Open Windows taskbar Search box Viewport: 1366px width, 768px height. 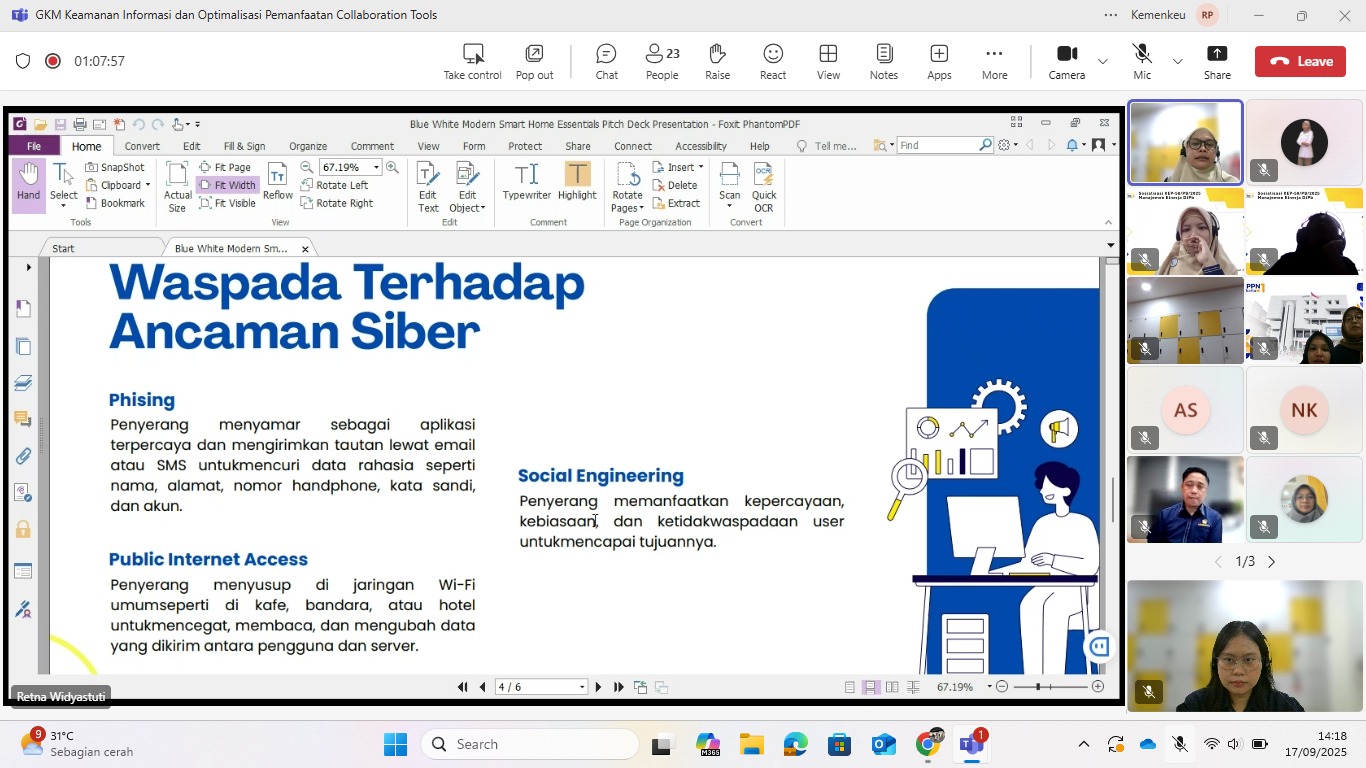coord(530,744)
